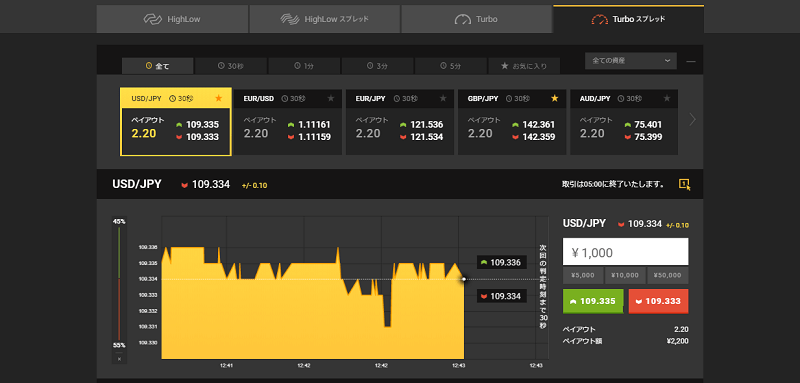Image resolution: width=800 pixels, height=383 pixels.
Task: Click the HighLow tab wave icon
Action: click(x=153, y=19)
